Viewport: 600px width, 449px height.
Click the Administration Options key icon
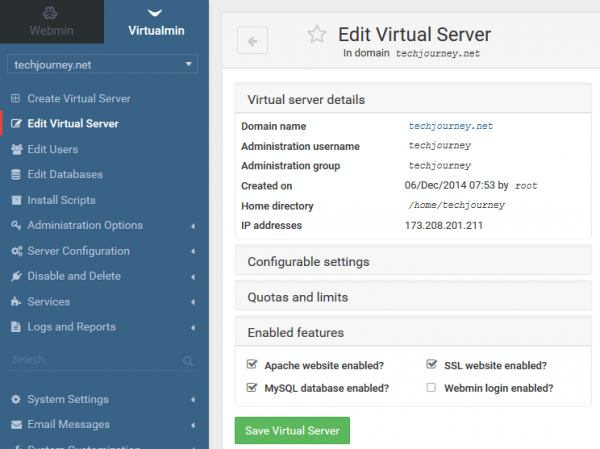(16, 225)
